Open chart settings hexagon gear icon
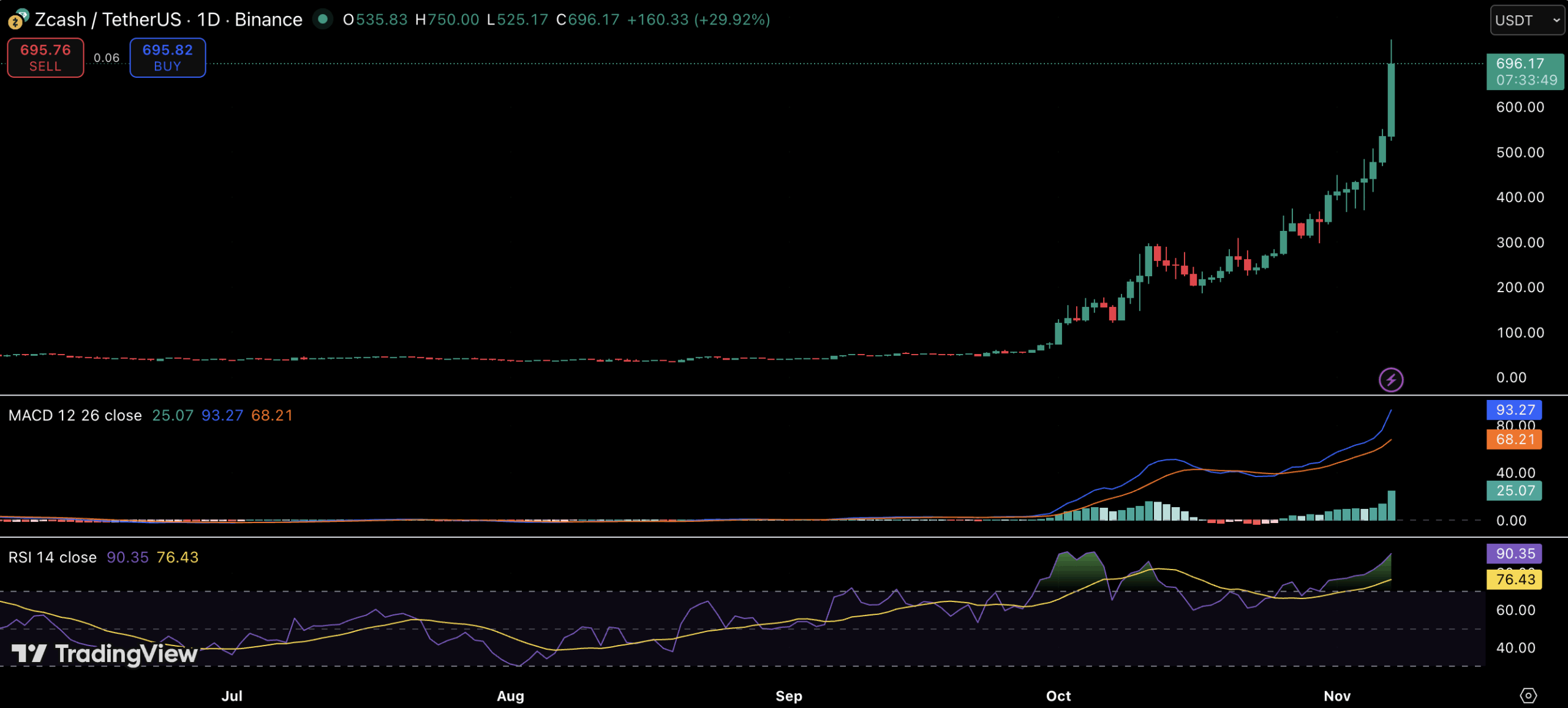Screen dimensions: 1568x708 tap(1528, 696)
